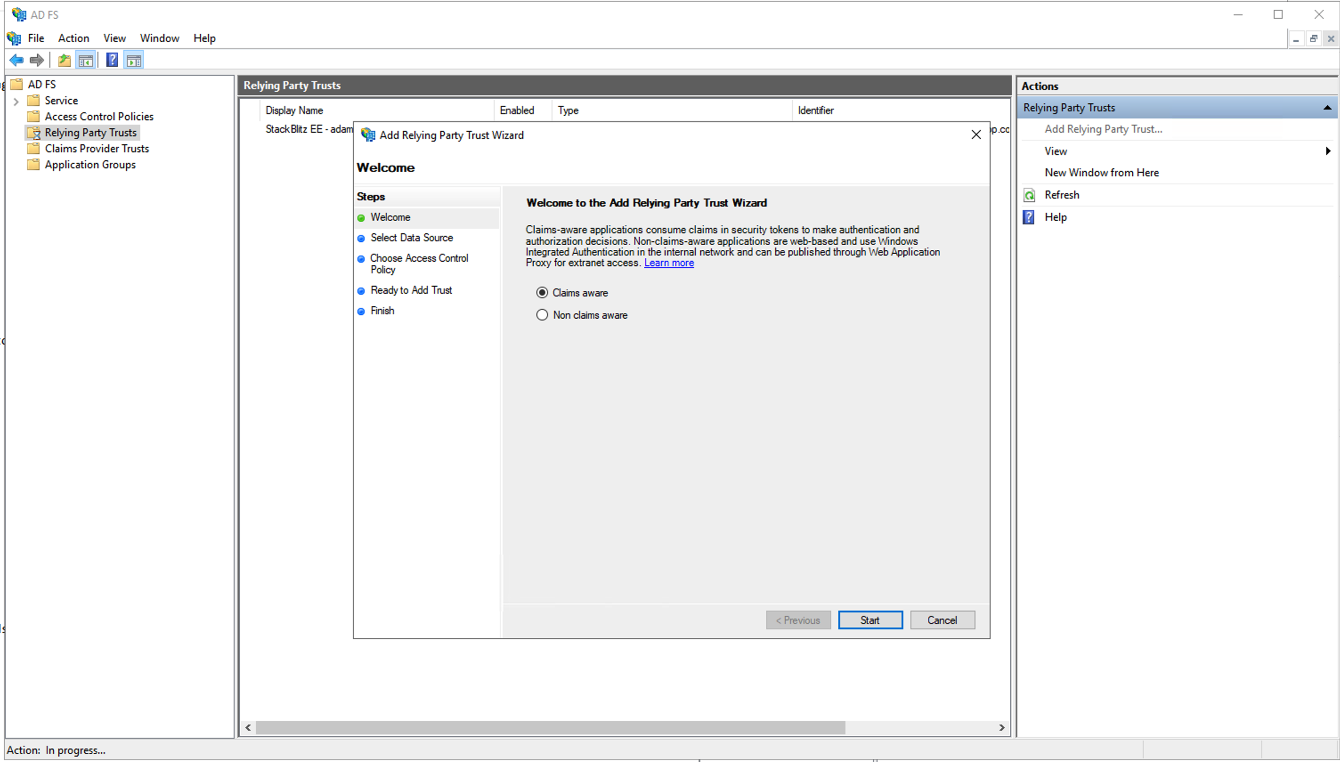The width and height of the screenshot is (1340, 762).
Task: Cancel the Add Relying Party Trust Wizard
Action: click(942, 620)
